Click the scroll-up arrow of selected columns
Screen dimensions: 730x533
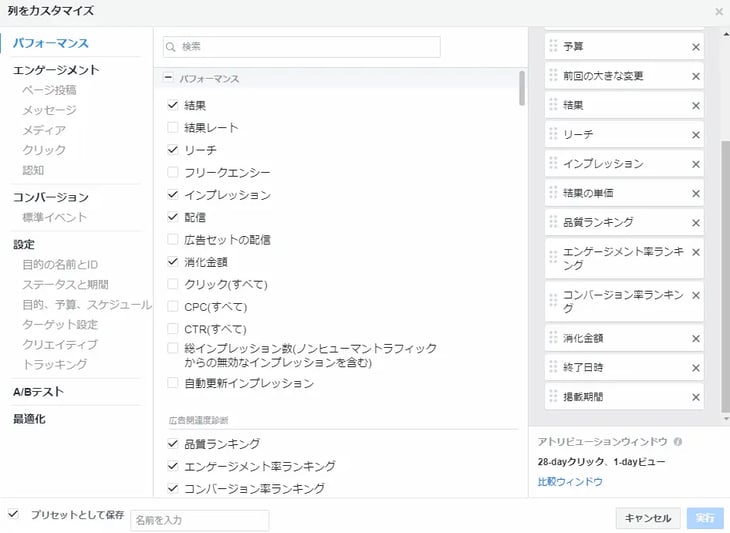point(726,34)
